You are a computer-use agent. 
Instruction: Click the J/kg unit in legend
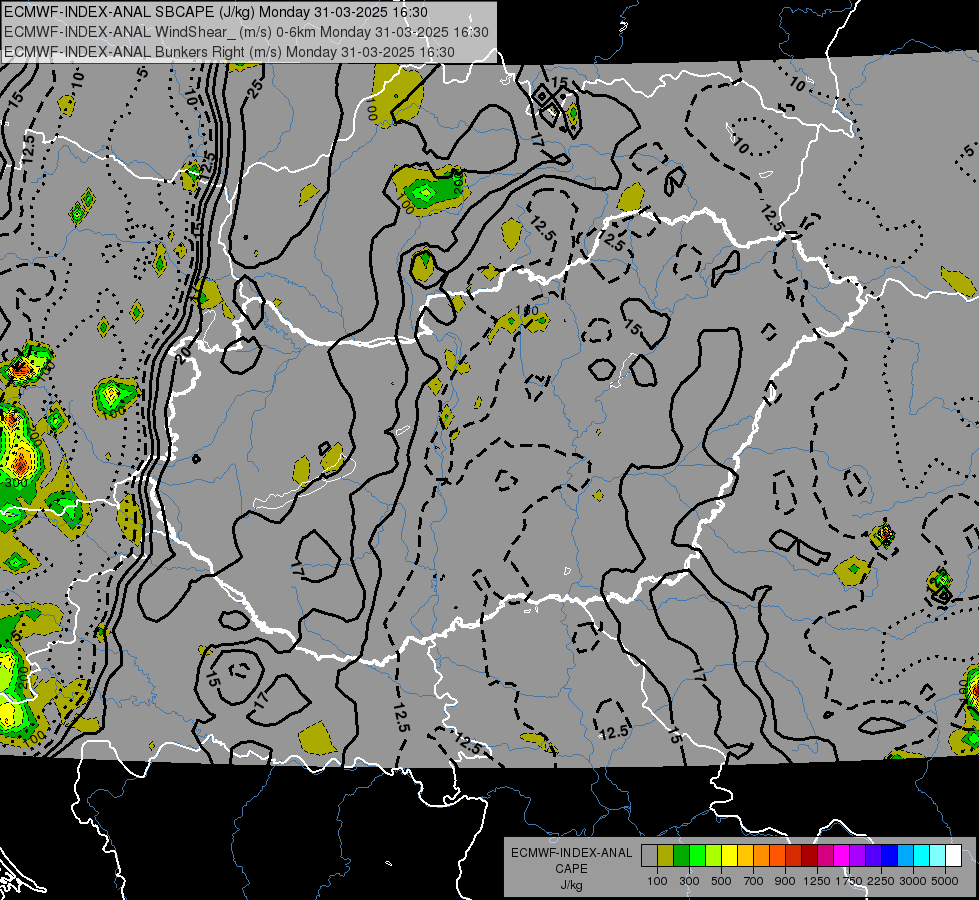571,885
